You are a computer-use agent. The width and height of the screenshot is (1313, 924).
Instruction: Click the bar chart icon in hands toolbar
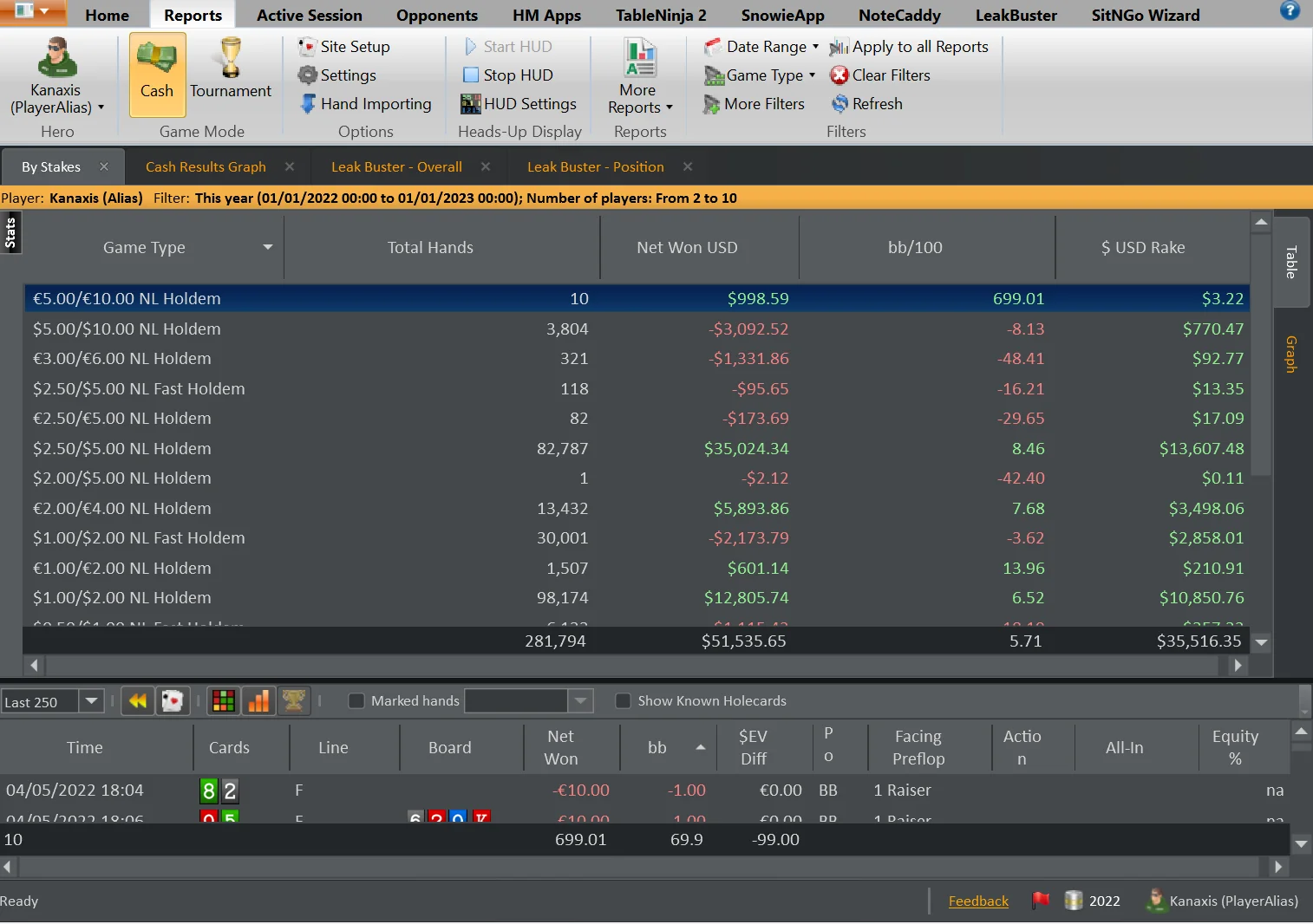coord(258,700)
